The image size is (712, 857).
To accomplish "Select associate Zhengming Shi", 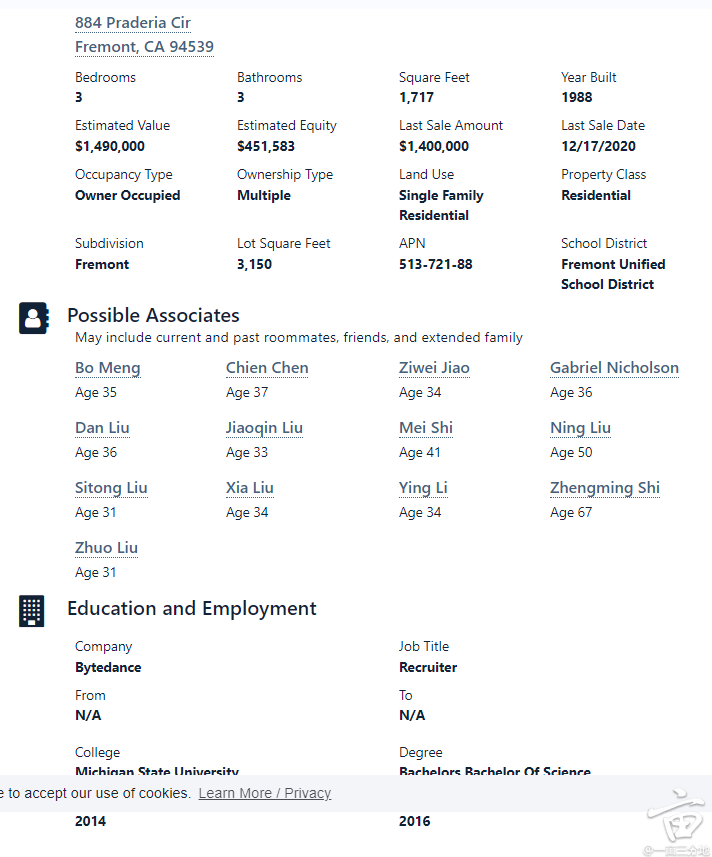I will pos(605,488).
